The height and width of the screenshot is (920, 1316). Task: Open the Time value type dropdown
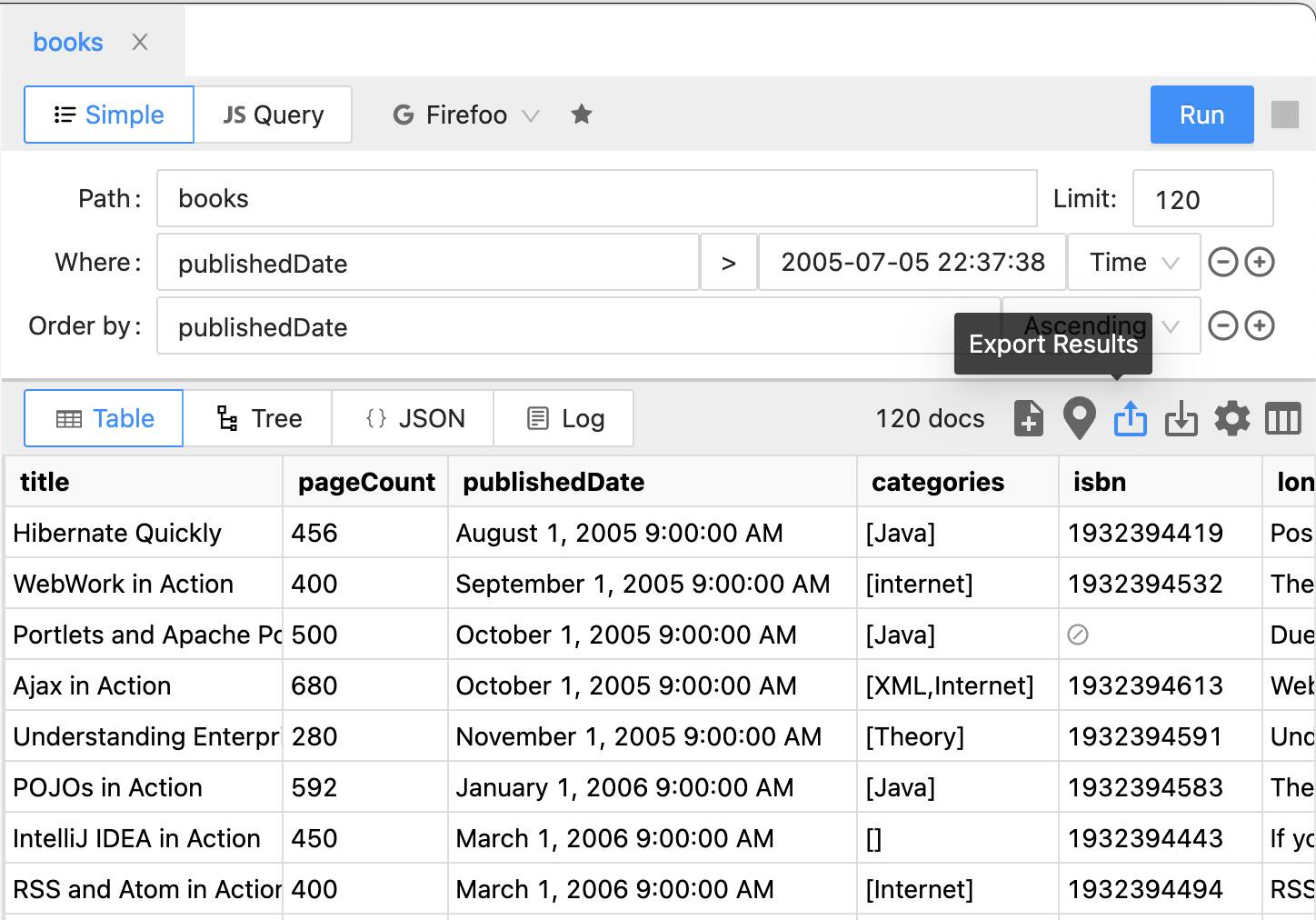tap(1134, 263)
